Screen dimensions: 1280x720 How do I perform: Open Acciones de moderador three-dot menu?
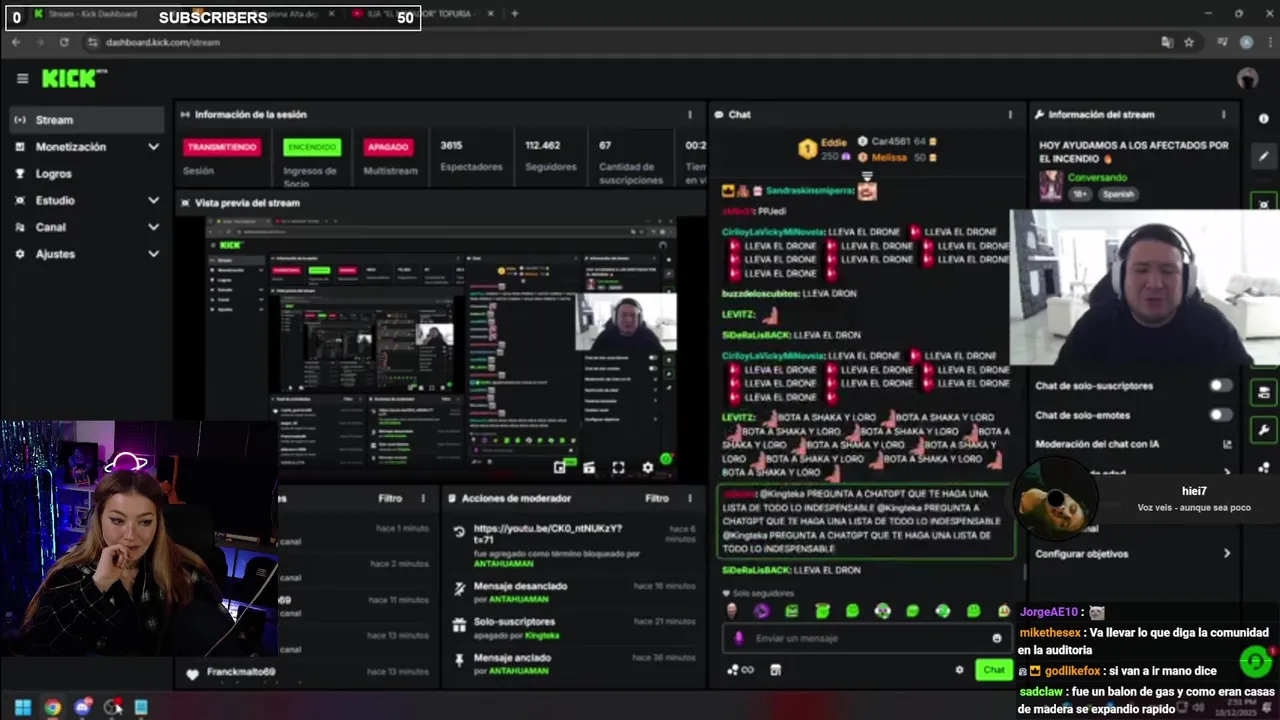(x=689, y=498)
